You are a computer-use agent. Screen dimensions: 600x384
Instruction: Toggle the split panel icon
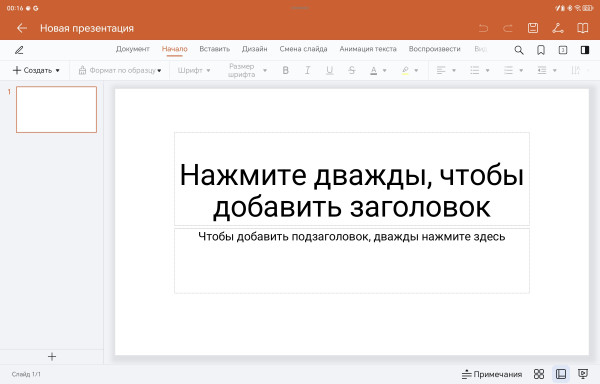coord(585,50)
